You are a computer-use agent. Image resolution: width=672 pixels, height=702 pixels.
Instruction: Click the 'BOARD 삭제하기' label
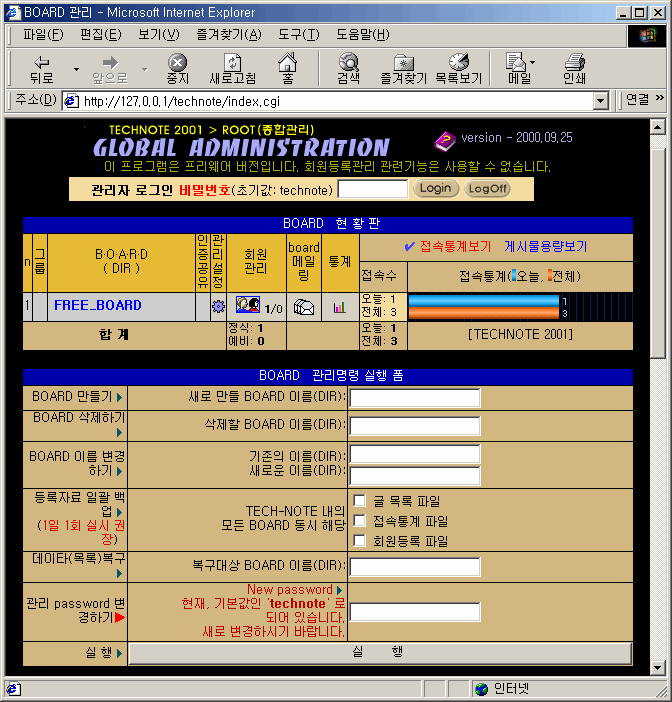point(79,417)
